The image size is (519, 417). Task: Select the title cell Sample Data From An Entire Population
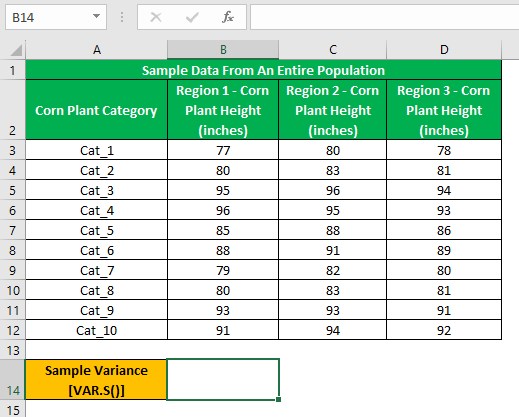point(263,70)
